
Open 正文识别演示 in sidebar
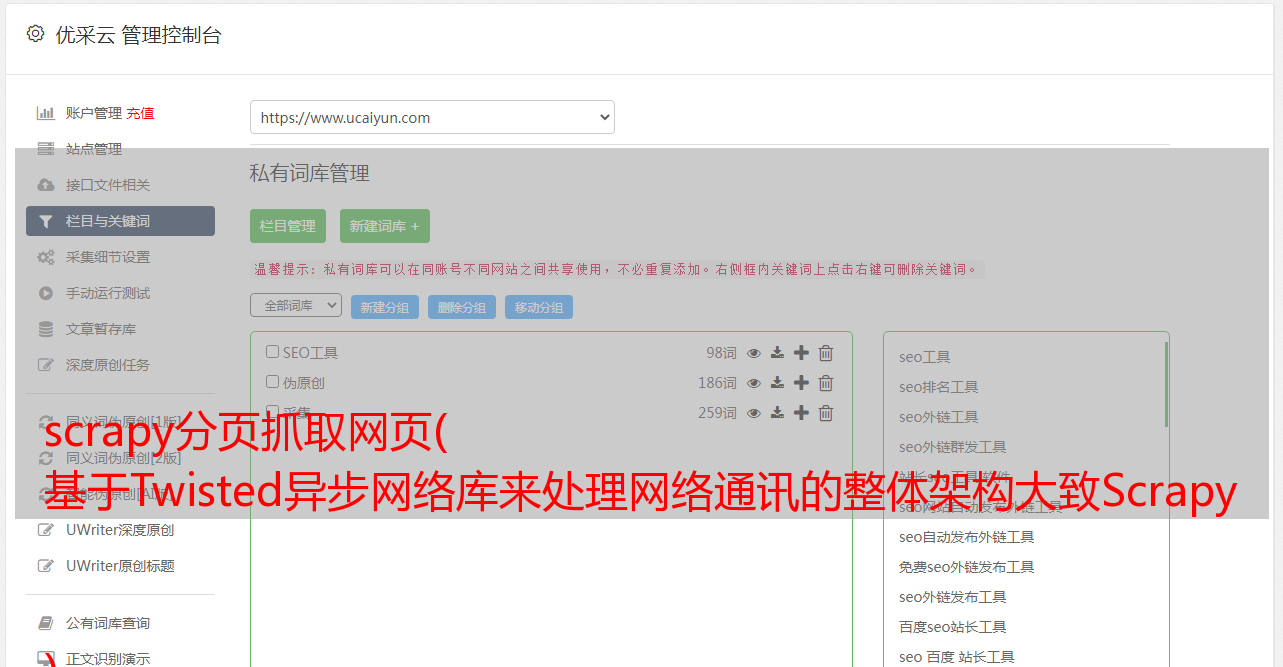click(108, 658)
